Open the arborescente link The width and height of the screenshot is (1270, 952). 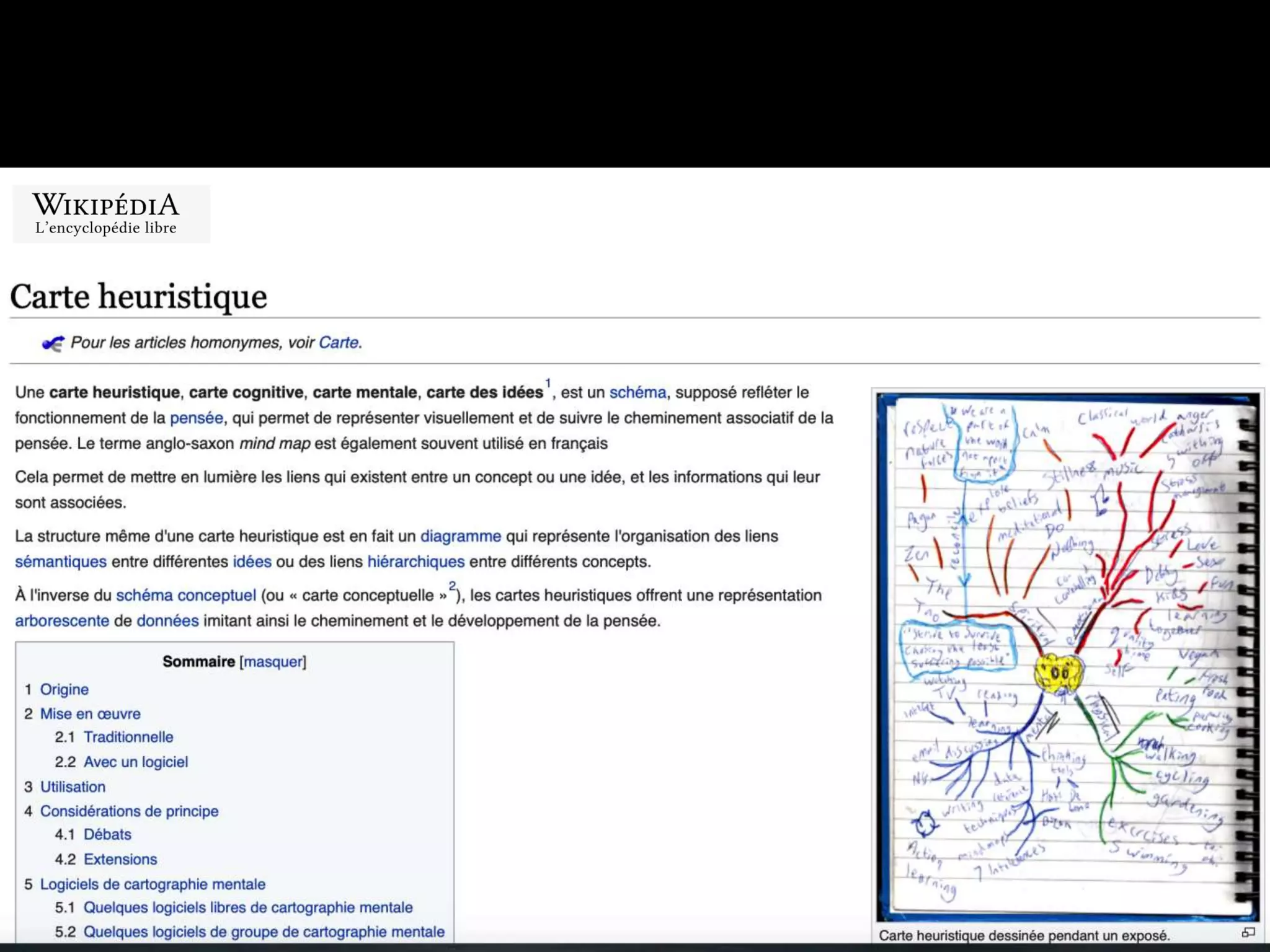click(x=62, y=621)
